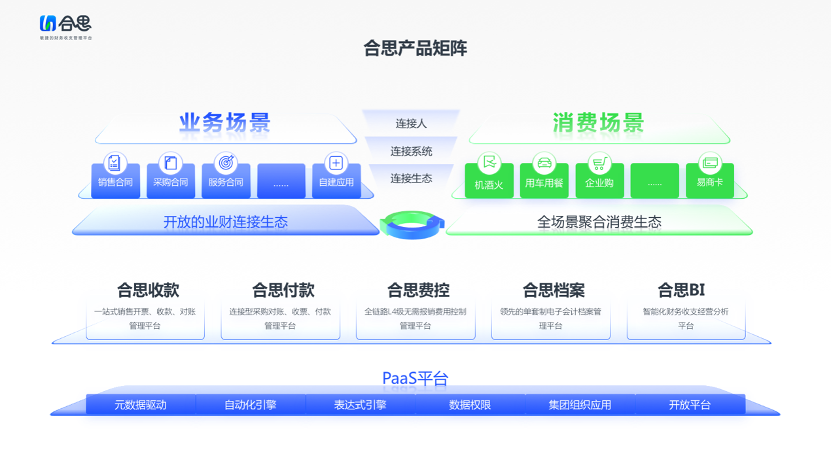Viewport: 832px width, 468px height.
Task: Click the 易商卡 card icon
Action: point(710,162)
